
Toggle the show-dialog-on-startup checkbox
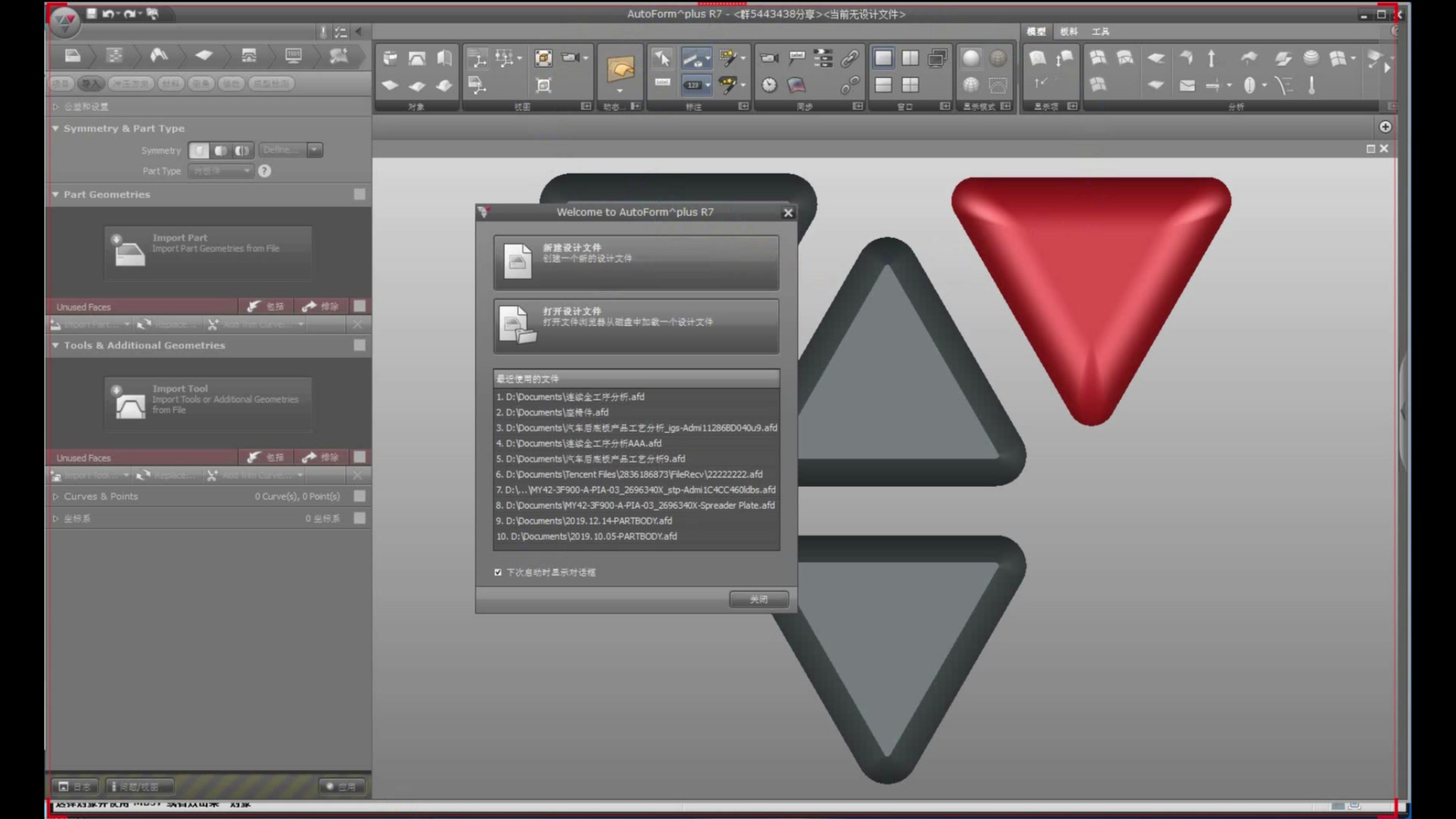(498, 573)
